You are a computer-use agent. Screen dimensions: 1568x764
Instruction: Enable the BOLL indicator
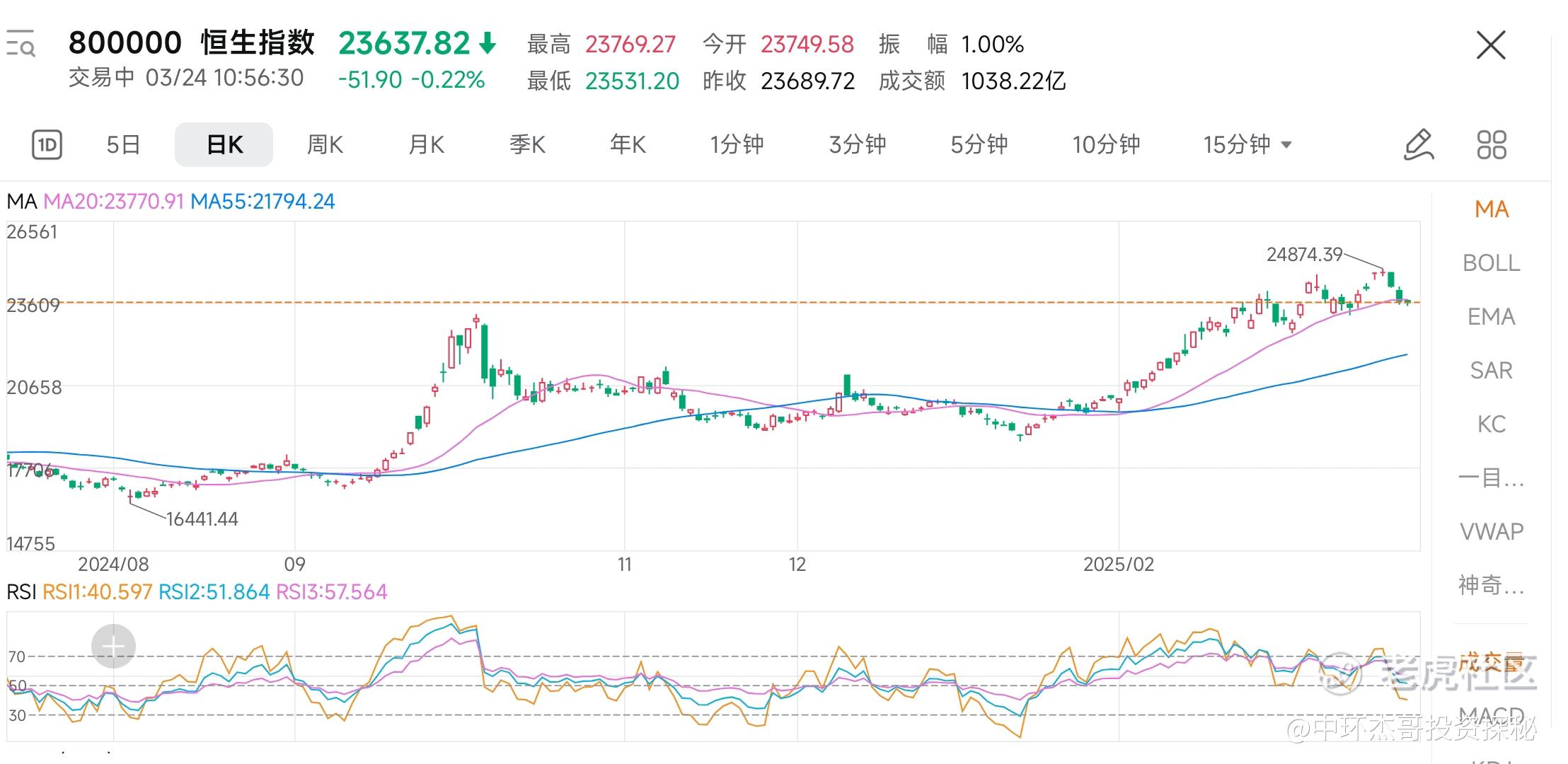tap(1491, 263)
